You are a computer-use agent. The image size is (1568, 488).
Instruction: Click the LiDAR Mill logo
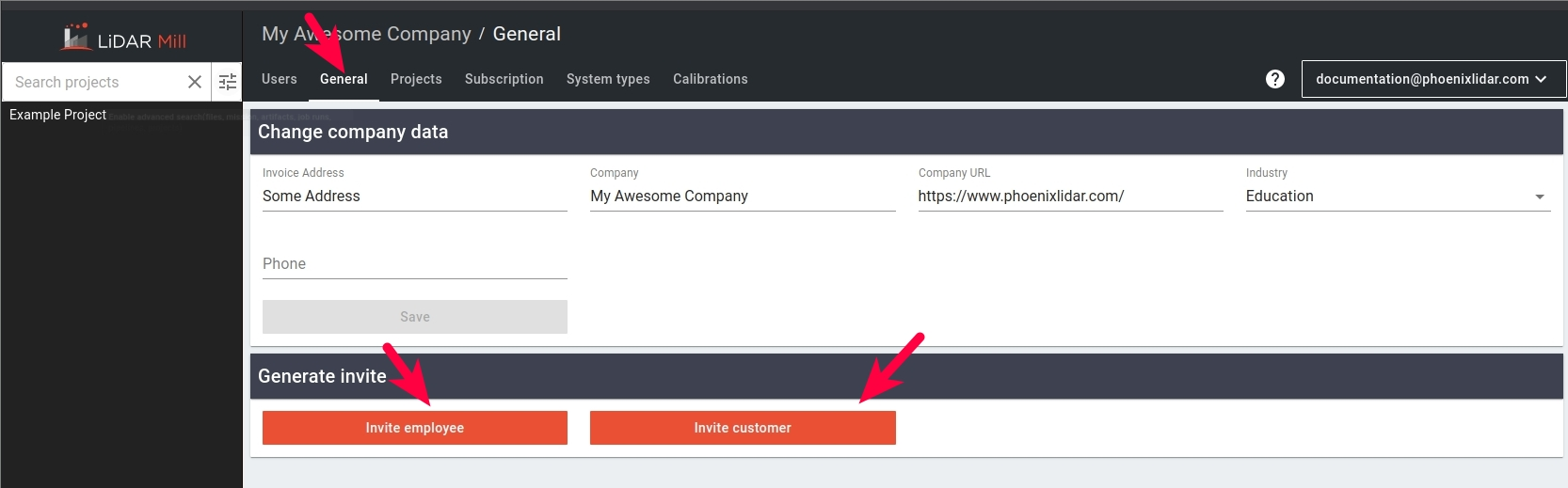pyautogui.click(x=123, y=39)
